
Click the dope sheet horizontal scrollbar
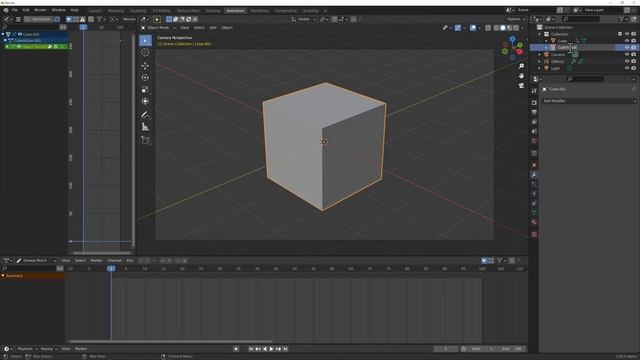click(170, 342)
